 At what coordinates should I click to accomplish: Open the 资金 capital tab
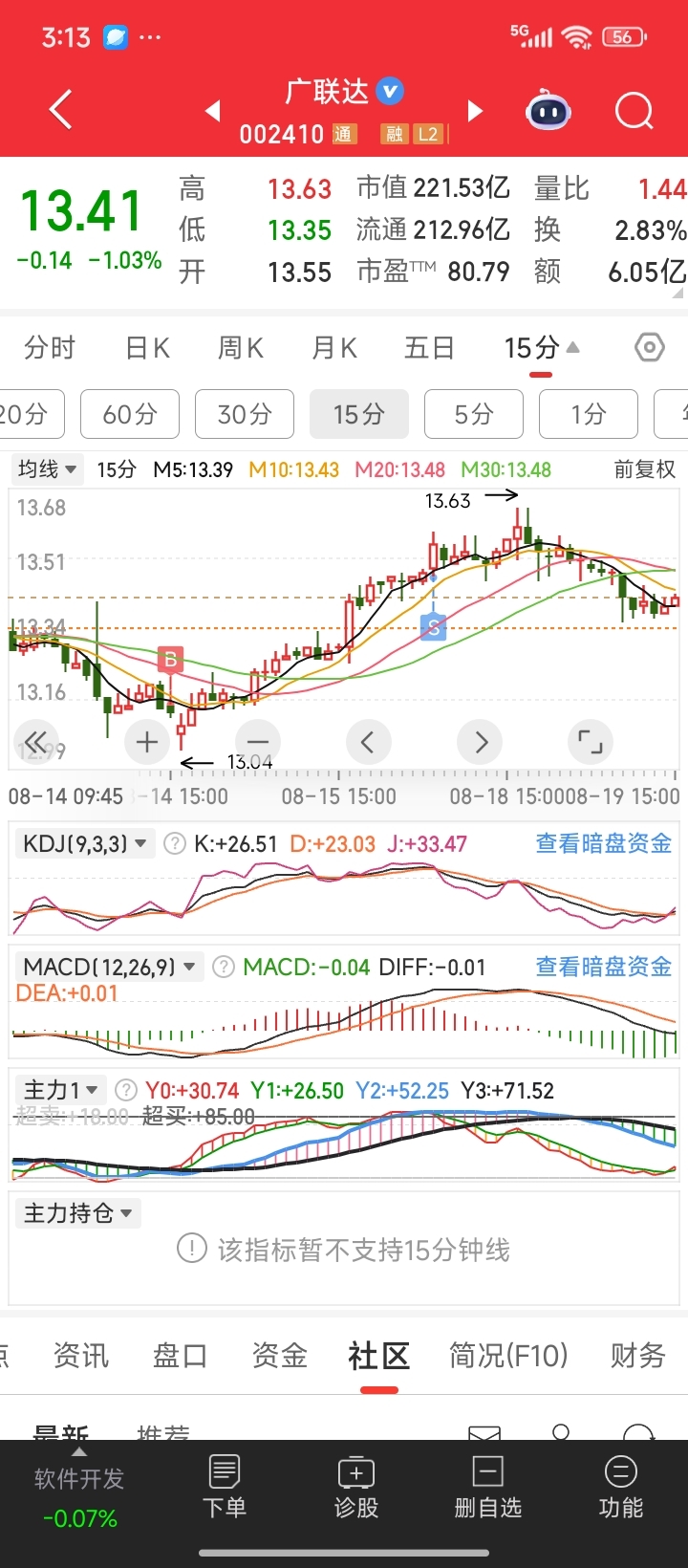click(x=280, y=1356)
